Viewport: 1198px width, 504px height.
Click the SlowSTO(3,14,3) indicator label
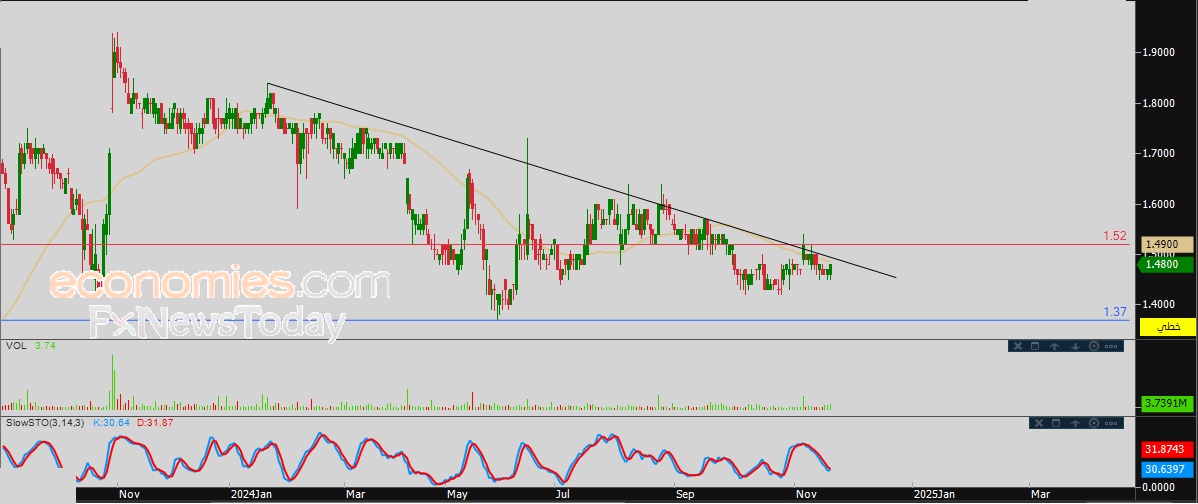click(x=46, y=422)
